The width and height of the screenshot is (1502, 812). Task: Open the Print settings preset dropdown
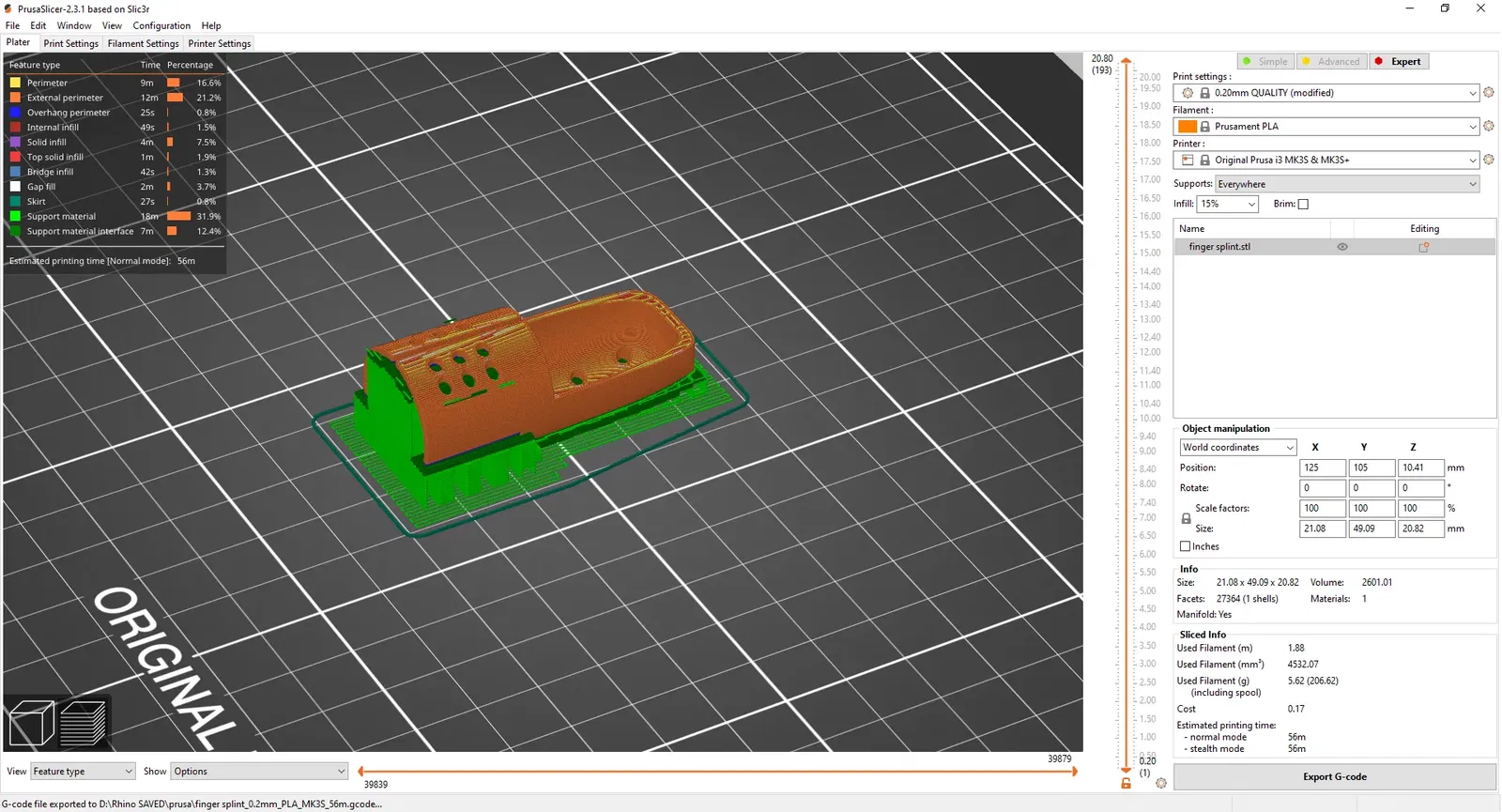1326,93
